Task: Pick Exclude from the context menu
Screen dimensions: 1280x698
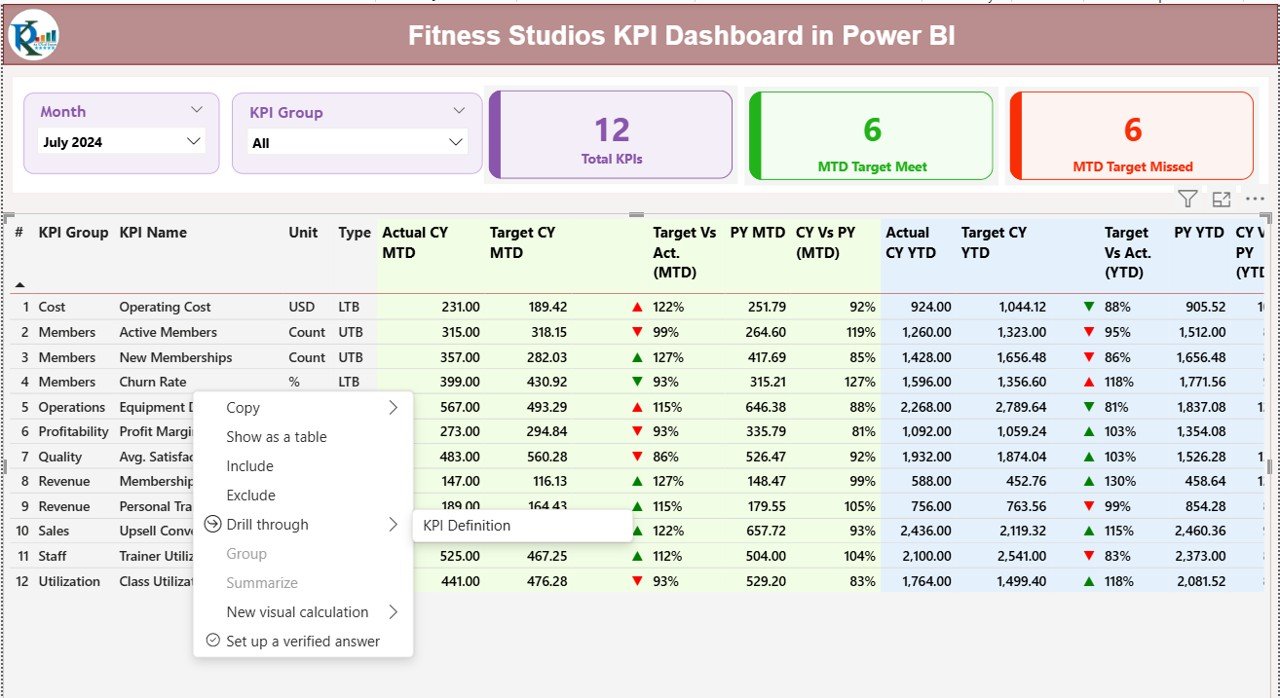Action: [250, 495]
